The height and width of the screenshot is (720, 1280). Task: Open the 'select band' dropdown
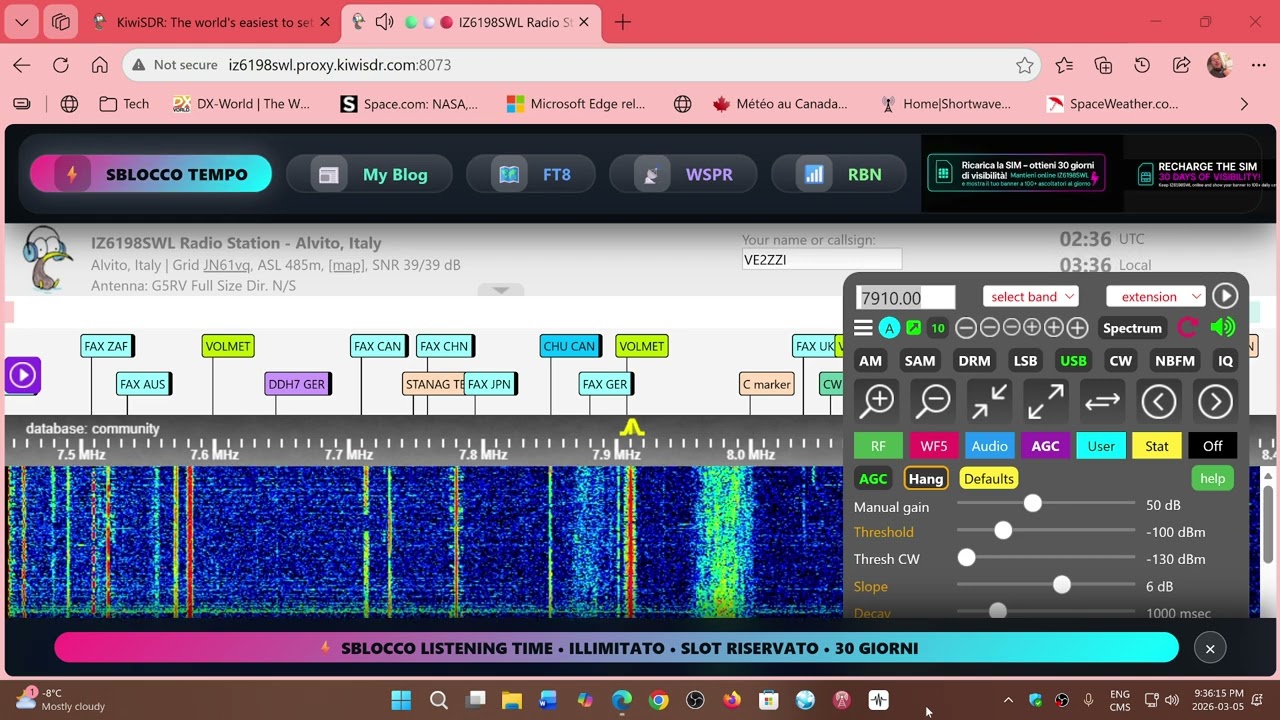1030,296
